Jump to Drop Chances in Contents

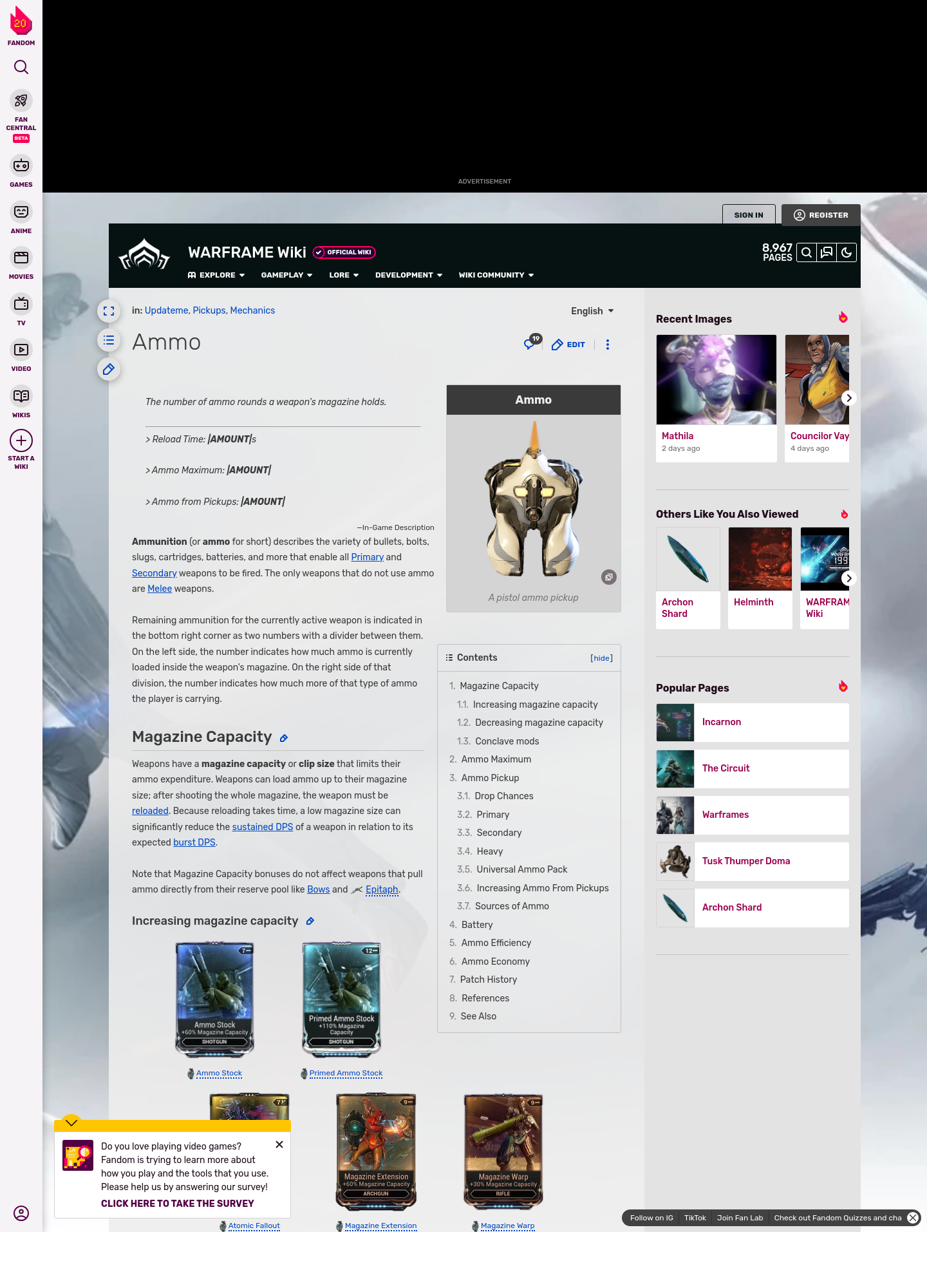point(504,796)
